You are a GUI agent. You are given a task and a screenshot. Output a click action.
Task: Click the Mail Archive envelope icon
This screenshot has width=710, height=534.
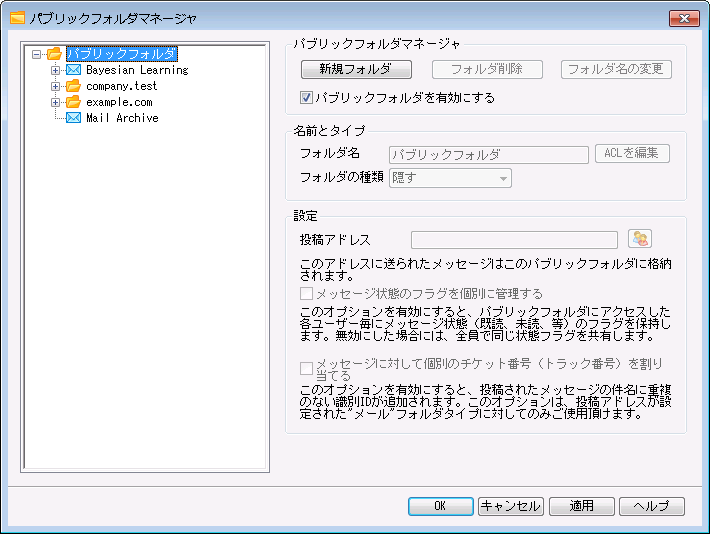[73, 118]
